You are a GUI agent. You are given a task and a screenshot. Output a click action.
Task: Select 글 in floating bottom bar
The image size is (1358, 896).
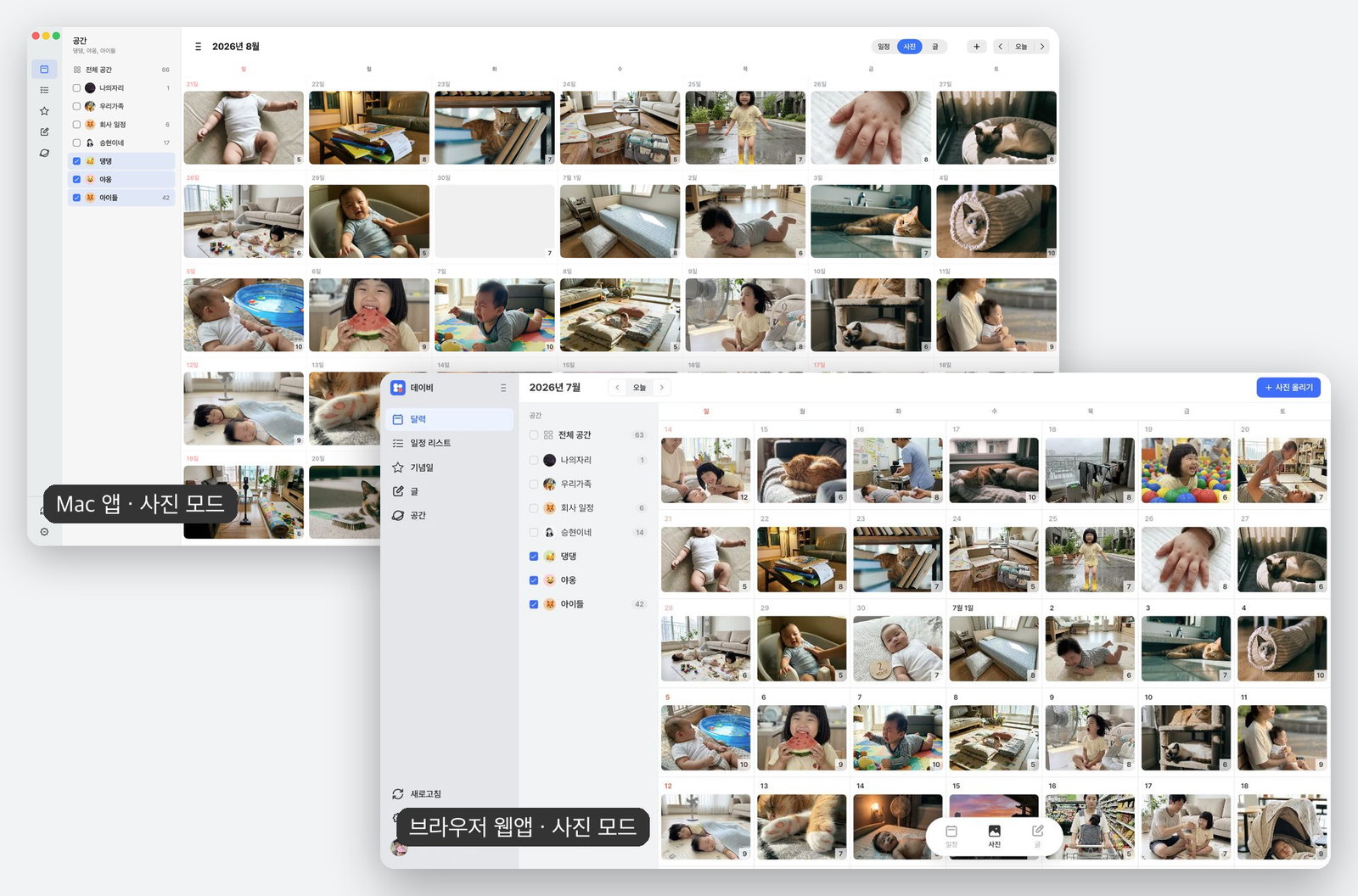(x=1037, y=837)
